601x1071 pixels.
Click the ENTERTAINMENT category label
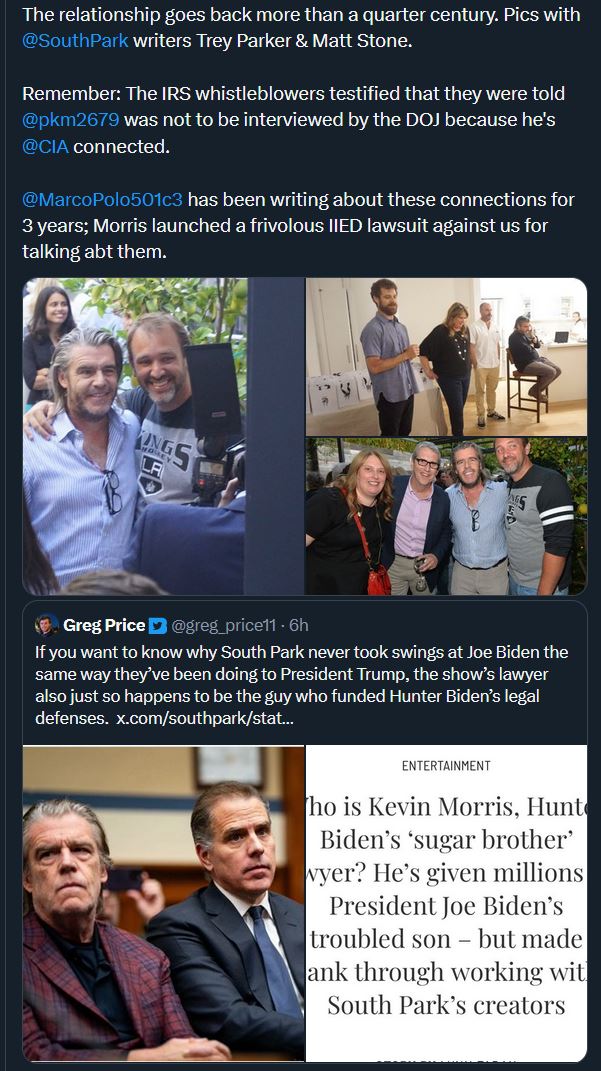(x=446, y=766)
